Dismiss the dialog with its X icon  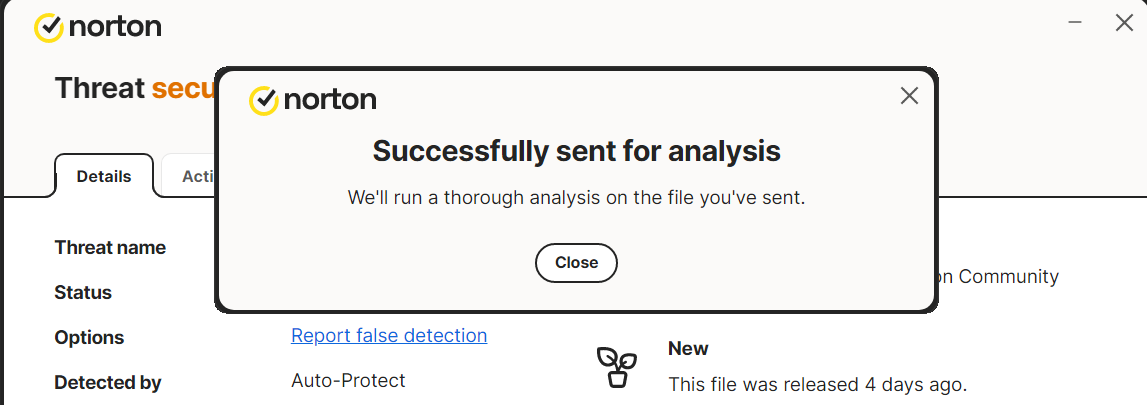coord(909,96)
